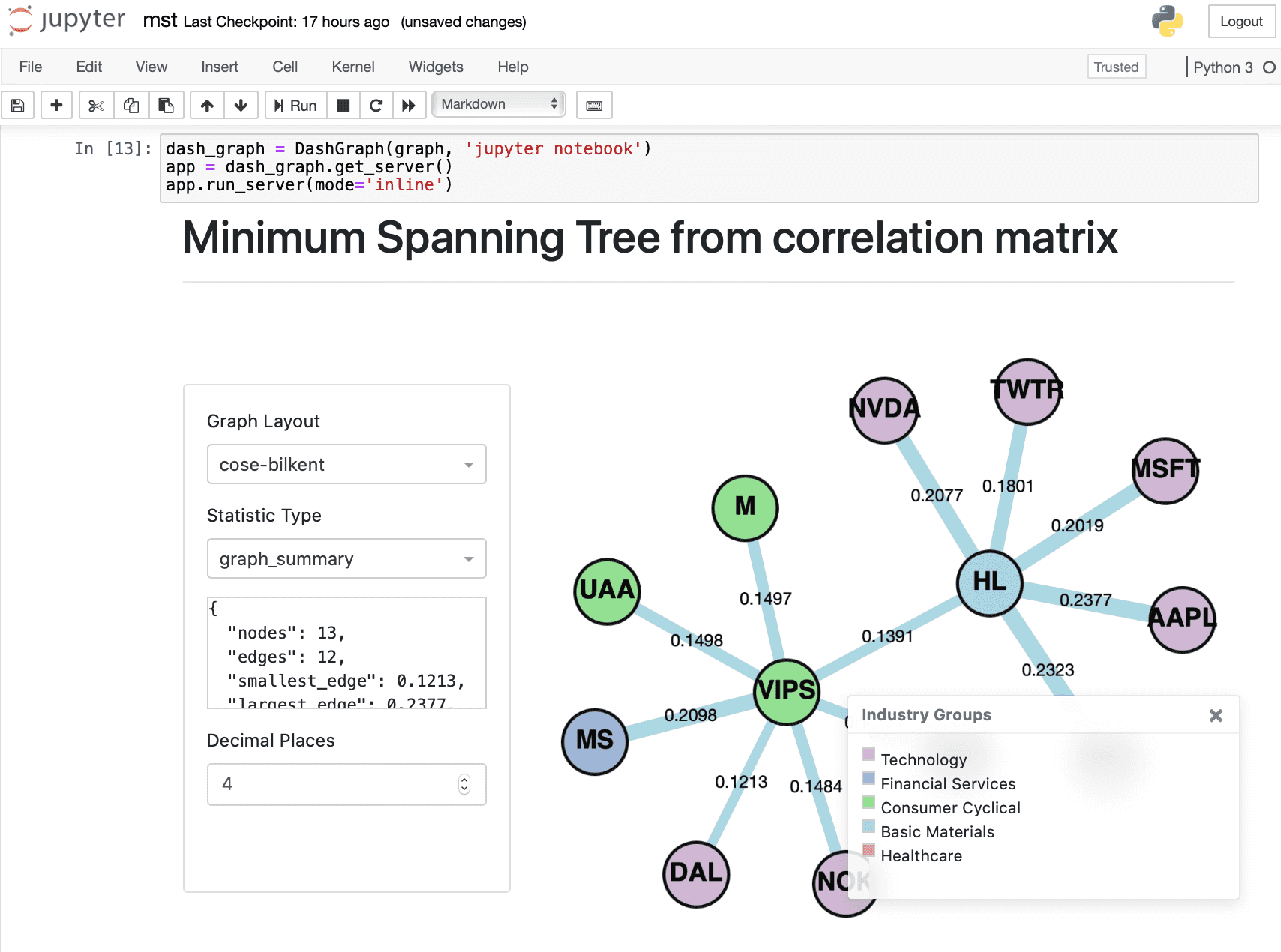Click the Logout button
This screenshot has height=952, width=1281.
(1241, 22)
